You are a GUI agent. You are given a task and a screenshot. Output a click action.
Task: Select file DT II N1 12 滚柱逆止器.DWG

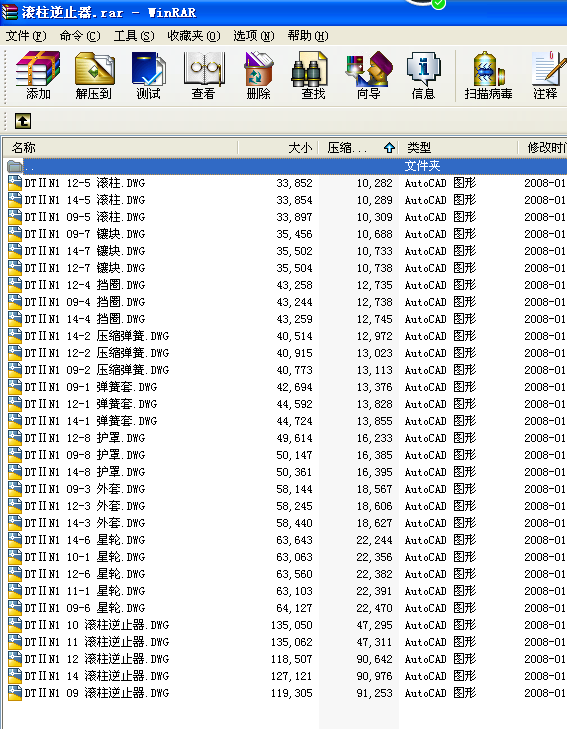tap(97, 659)
